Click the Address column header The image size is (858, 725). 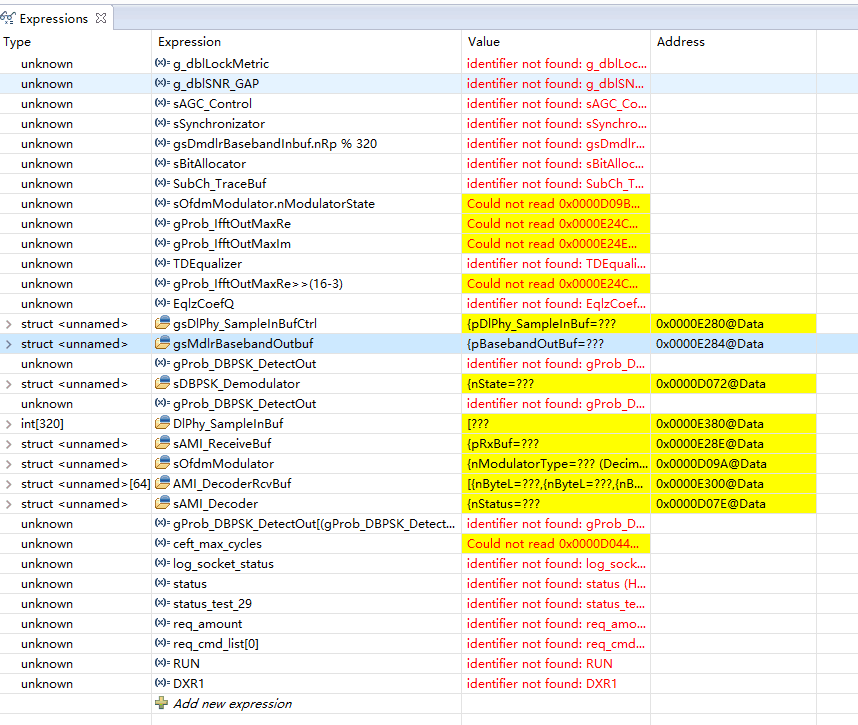(x=681, y=42)
